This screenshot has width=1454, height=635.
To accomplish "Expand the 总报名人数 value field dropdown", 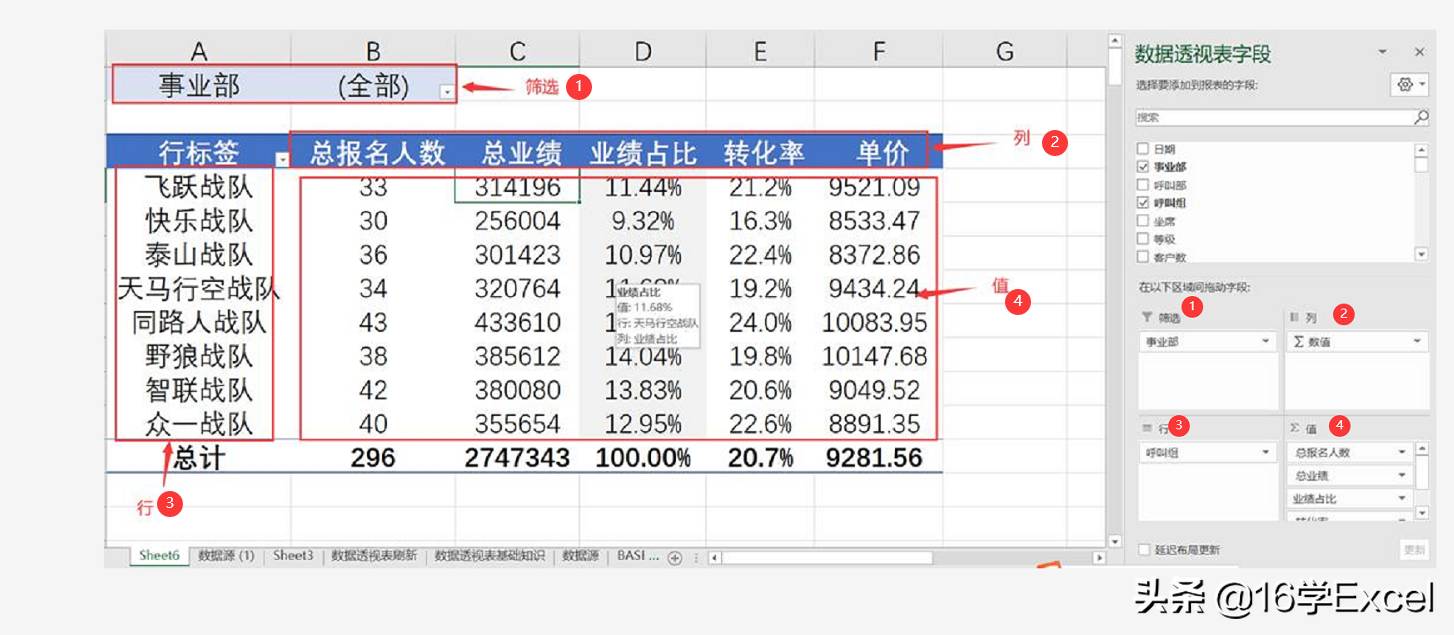I will [x=1402, y=453].
